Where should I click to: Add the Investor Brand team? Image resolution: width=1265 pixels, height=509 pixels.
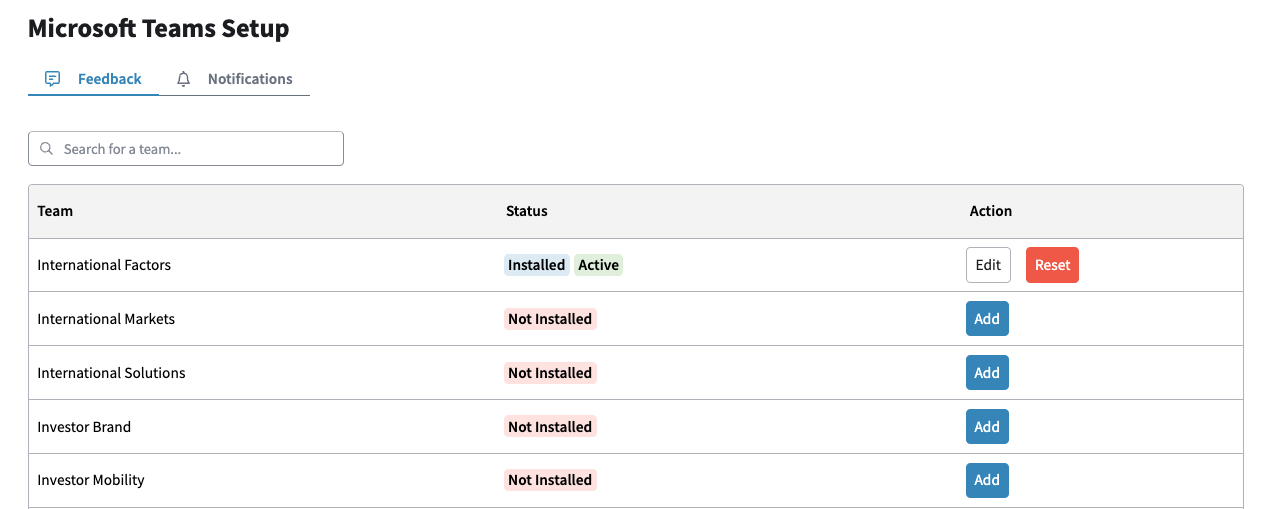pos(987,427)
